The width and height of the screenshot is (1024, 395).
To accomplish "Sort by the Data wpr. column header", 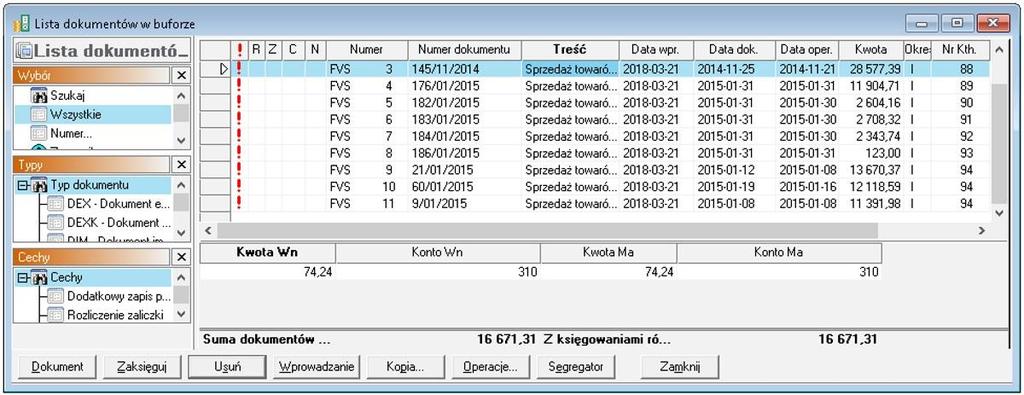I will point(656,50).
